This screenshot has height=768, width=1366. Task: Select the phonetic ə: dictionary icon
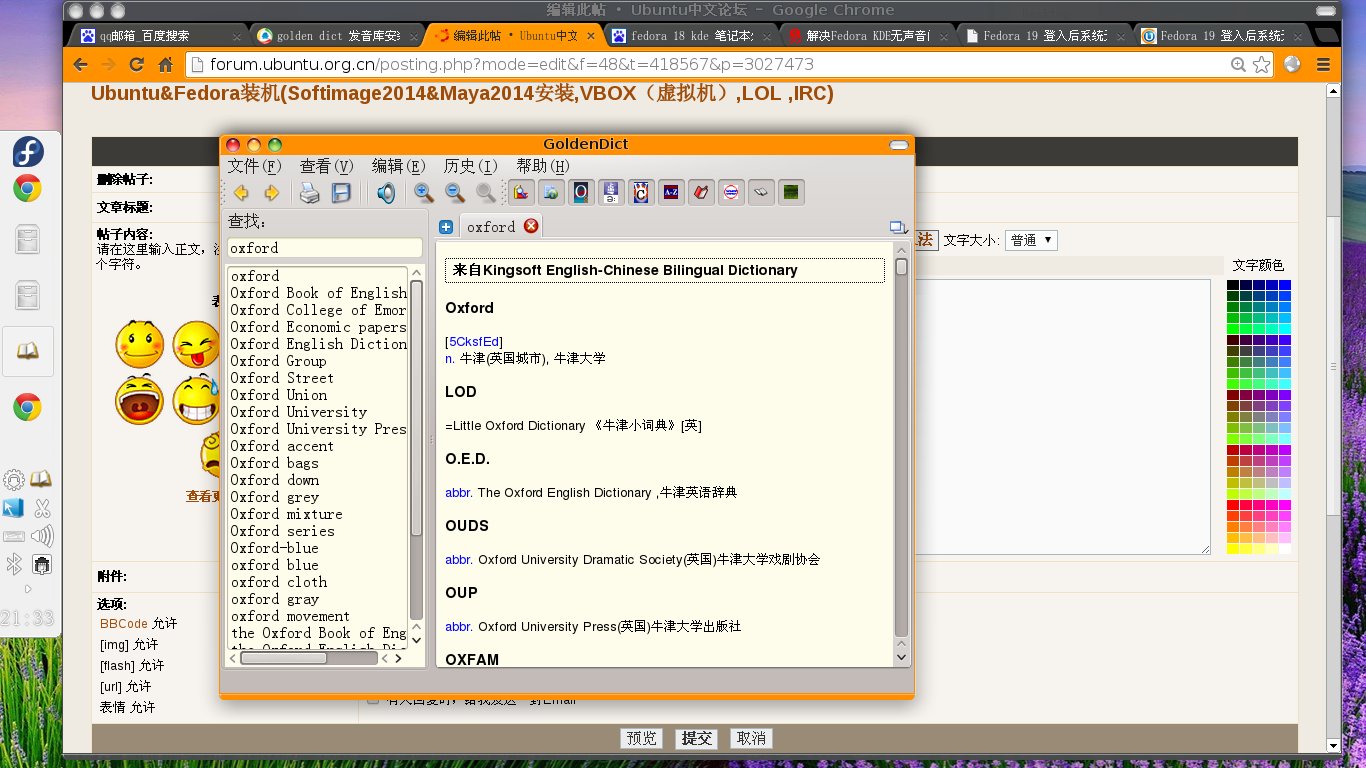click(610, 192)
